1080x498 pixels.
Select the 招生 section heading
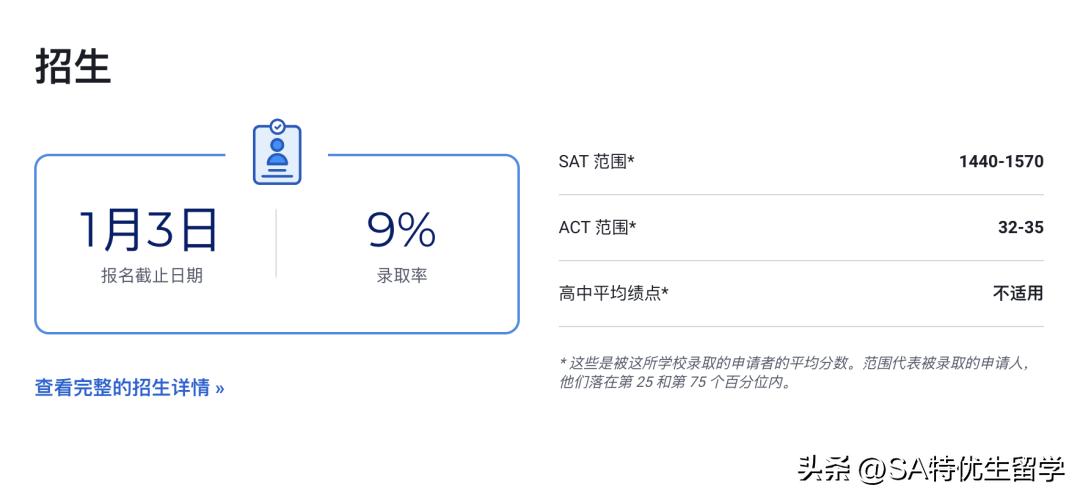pyautogui.click(x=73, y=66)
